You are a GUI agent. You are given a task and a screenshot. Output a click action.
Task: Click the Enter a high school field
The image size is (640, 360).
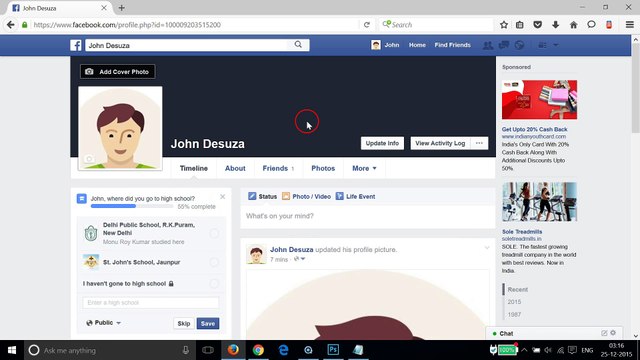tap(151, 302)
